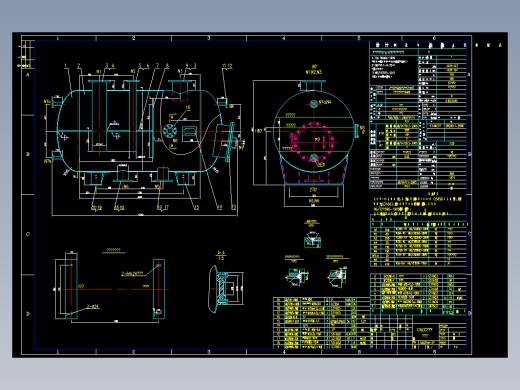Click the parts list table at the bottom
Screen dimensions: 520x390
click(321, 323)
